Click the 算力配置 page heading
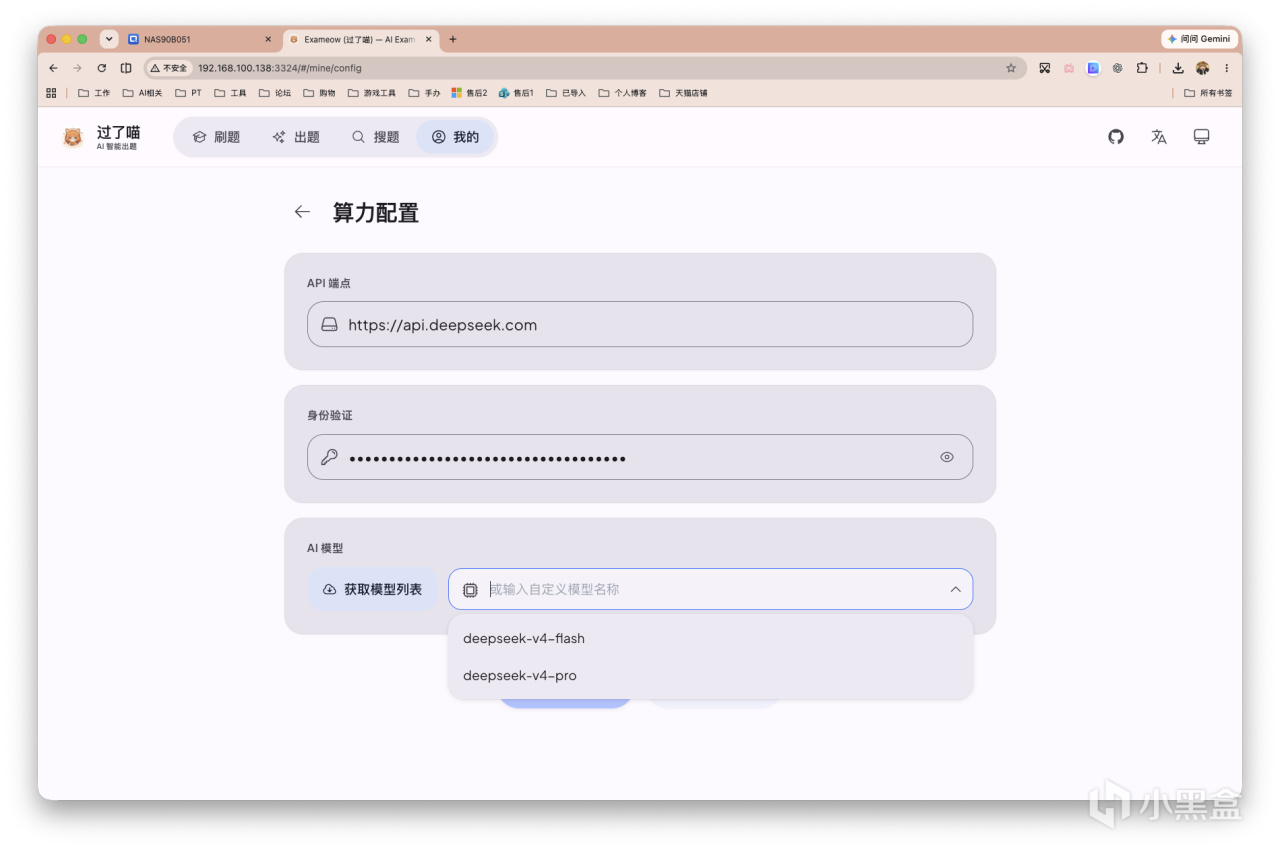Image resolution: width=1280 pixels, height=850 pixels. (376, 212)
